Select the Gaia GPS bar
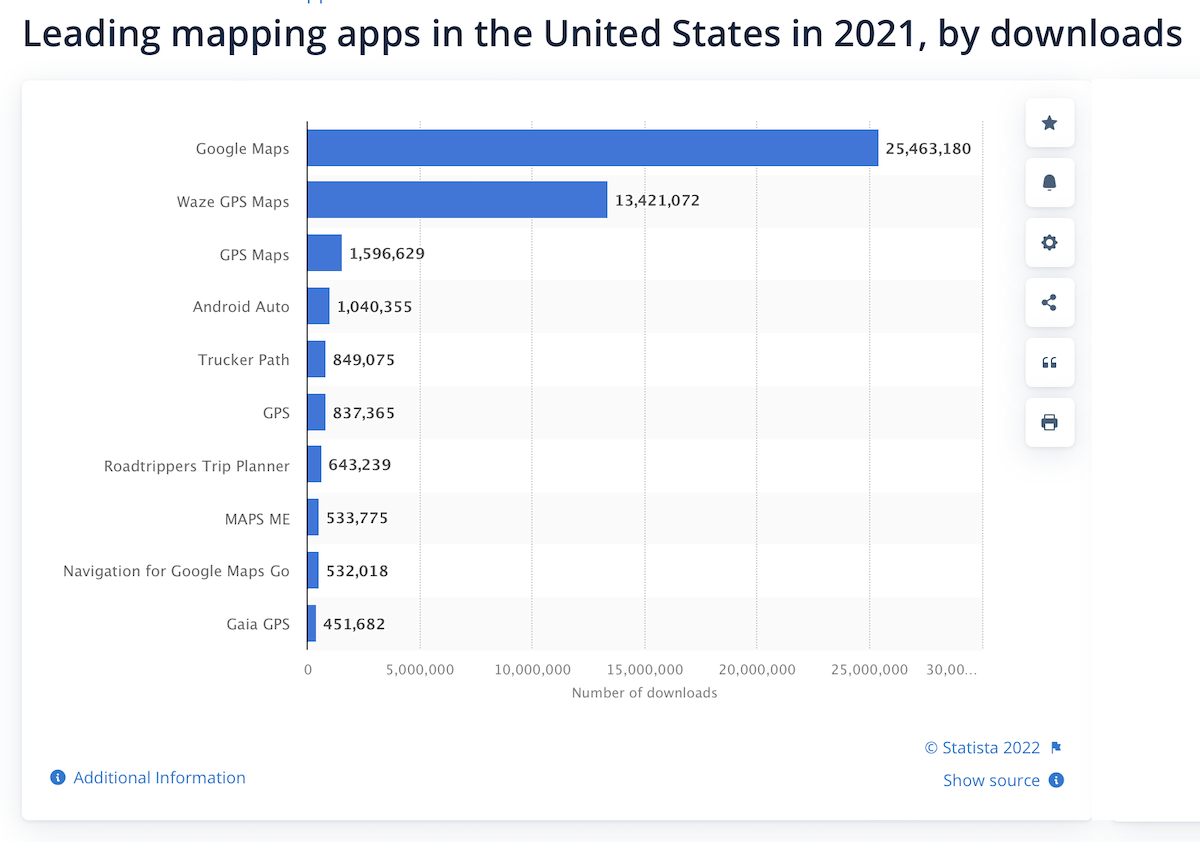The image size is (1200, 842). pyautogui.click(x=312, y=623)
